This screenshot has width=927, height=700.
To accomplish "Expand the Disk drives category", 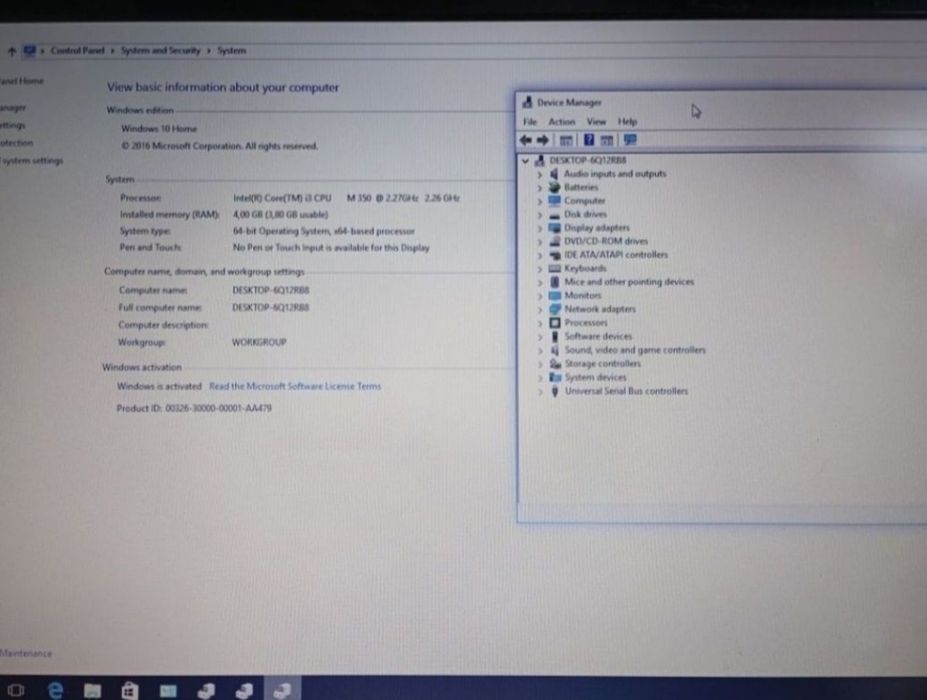I will (x=539, y=215).
